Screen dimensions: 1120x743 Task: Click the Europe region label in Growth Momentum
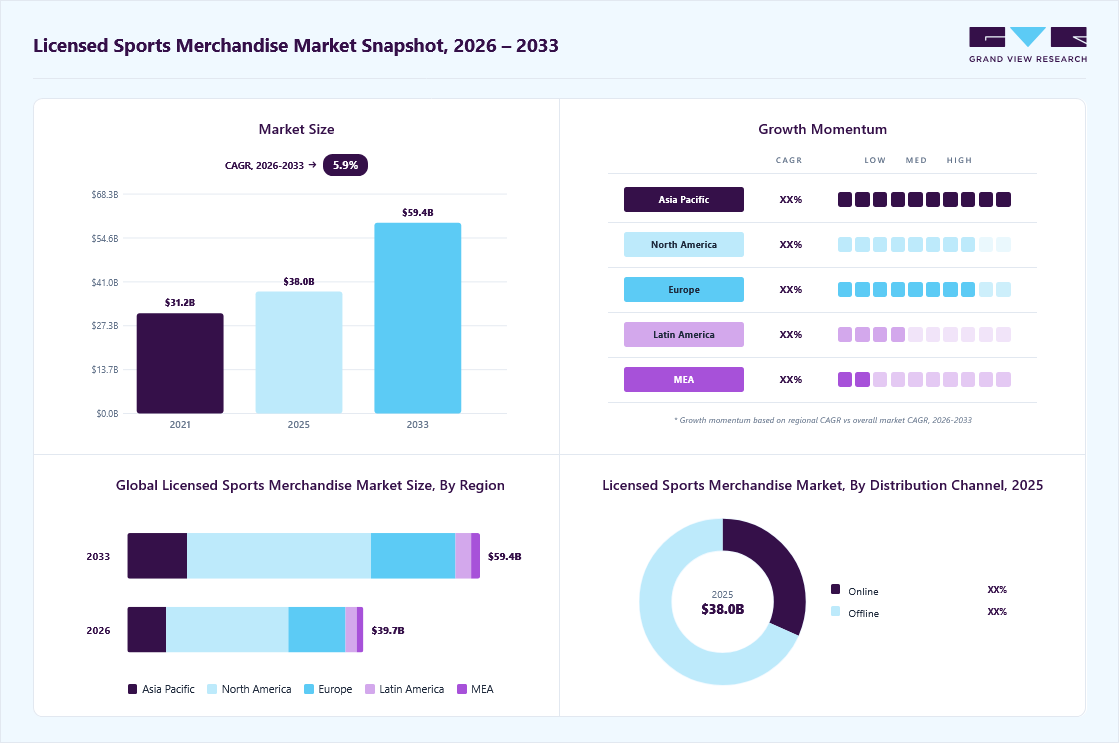pos(684,289)
